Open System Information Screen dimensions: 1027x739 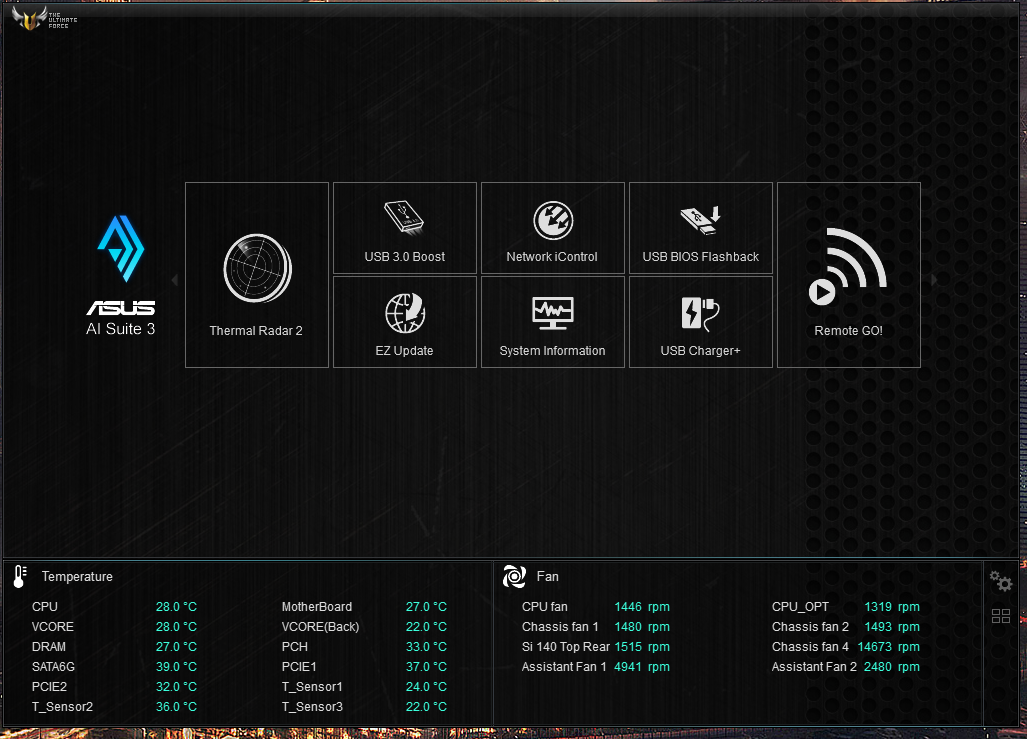(x=553, y=322)
